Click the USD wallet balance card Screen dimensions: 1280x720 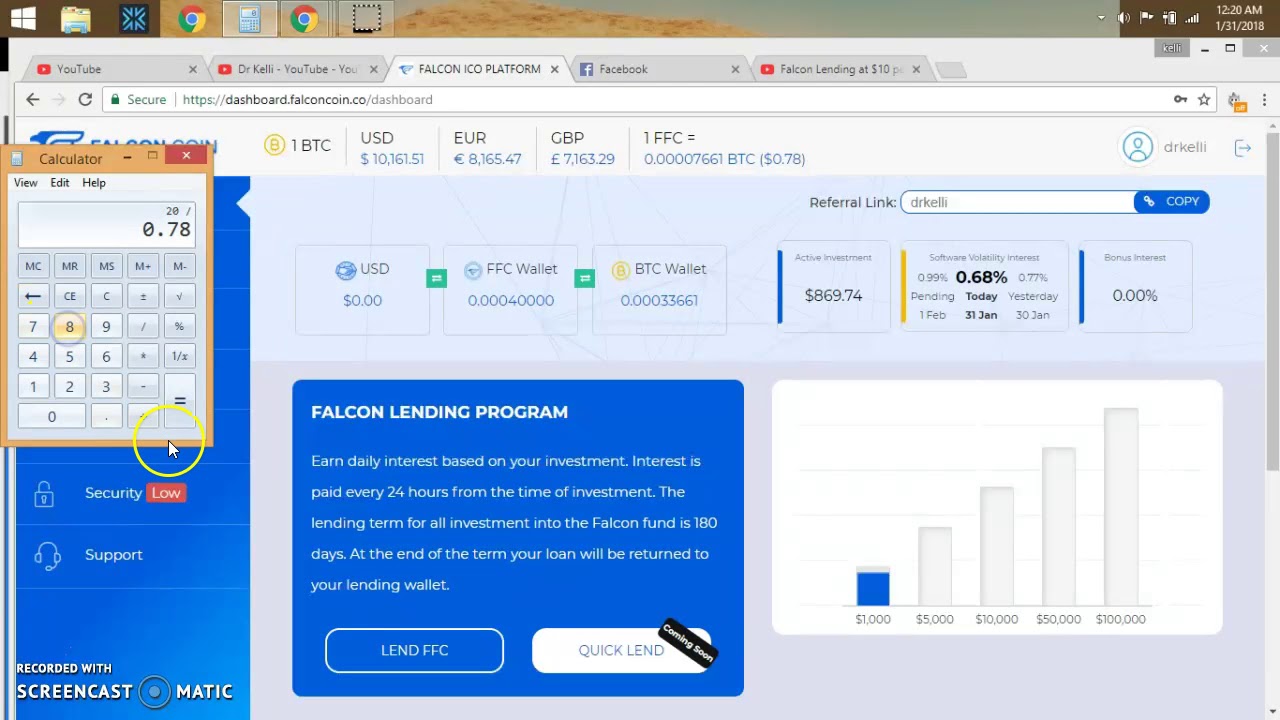click(x=362, y=289)
